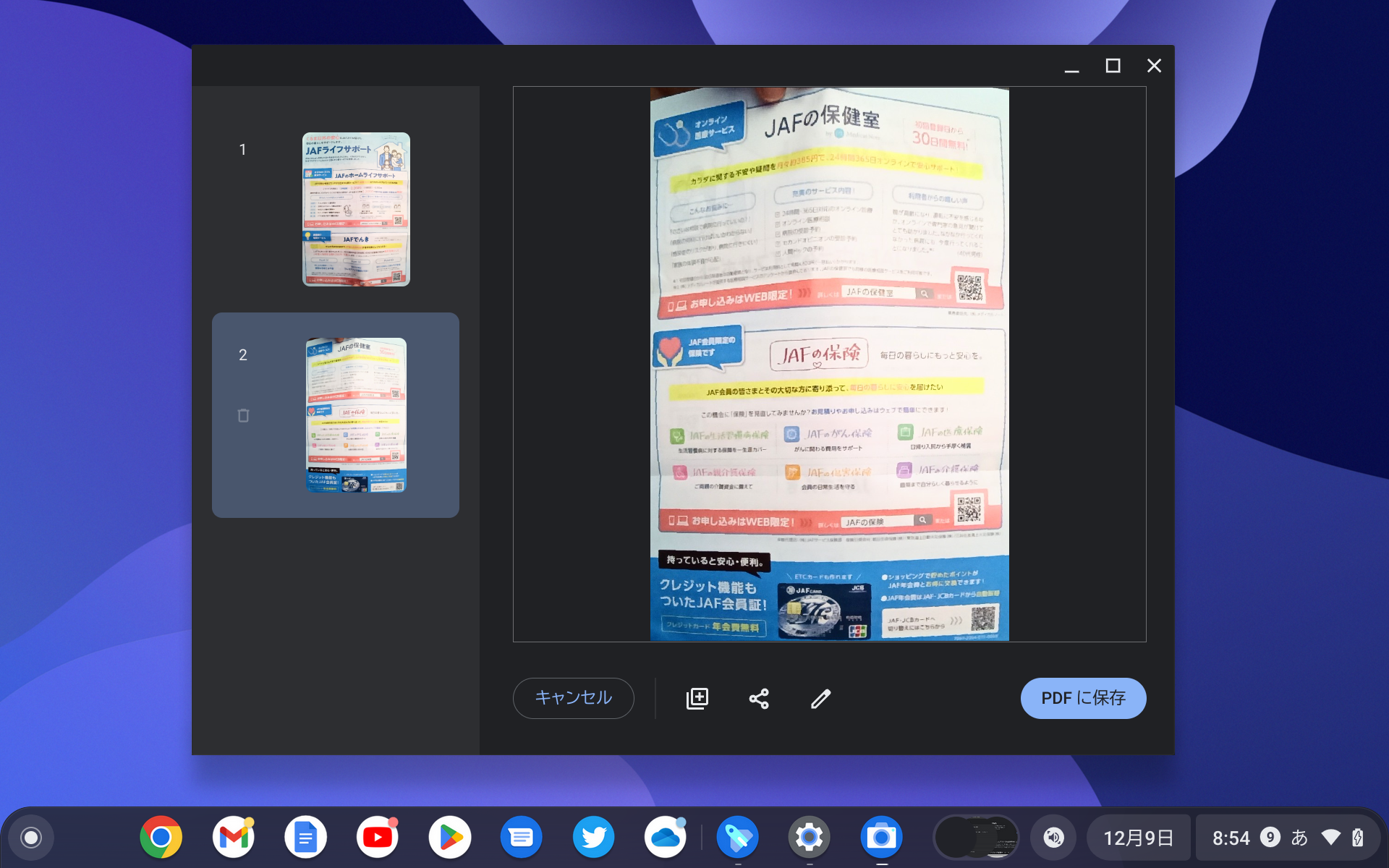Open Chrome from the shelf
The image size is (1389, 868).
pyautogui.click(x=161, y=838)
